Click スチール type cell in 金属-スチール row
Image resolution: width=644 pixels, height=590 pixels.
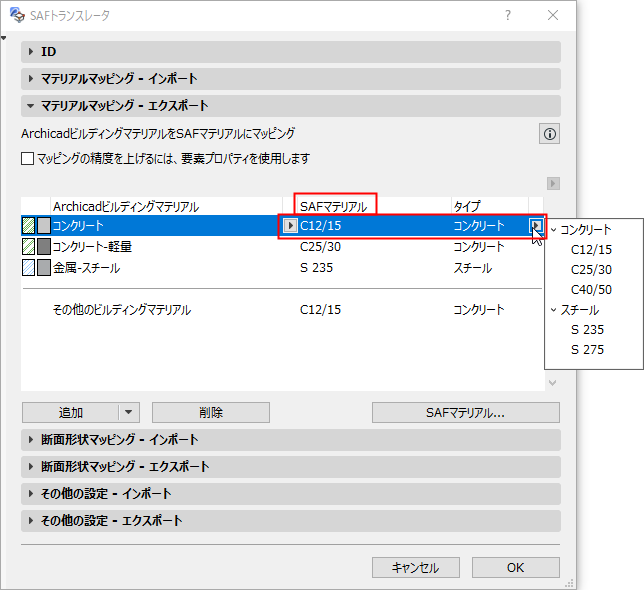[x=472, y=268]
